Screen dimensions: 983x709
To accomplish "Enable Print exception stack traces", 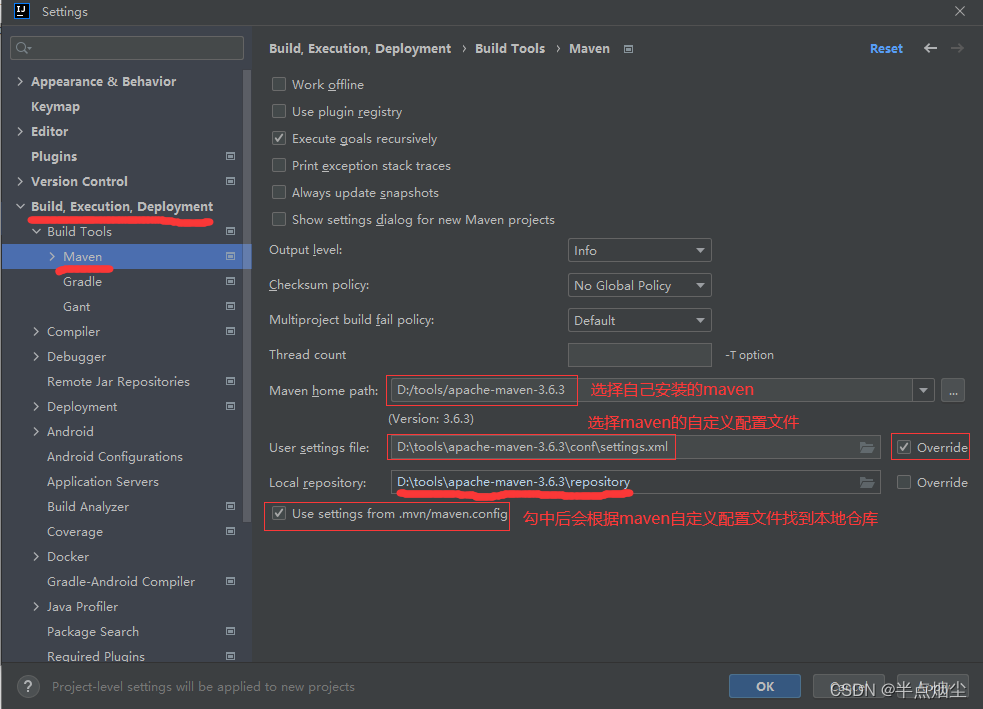I will pyautogui.click(x=279, y=165).
